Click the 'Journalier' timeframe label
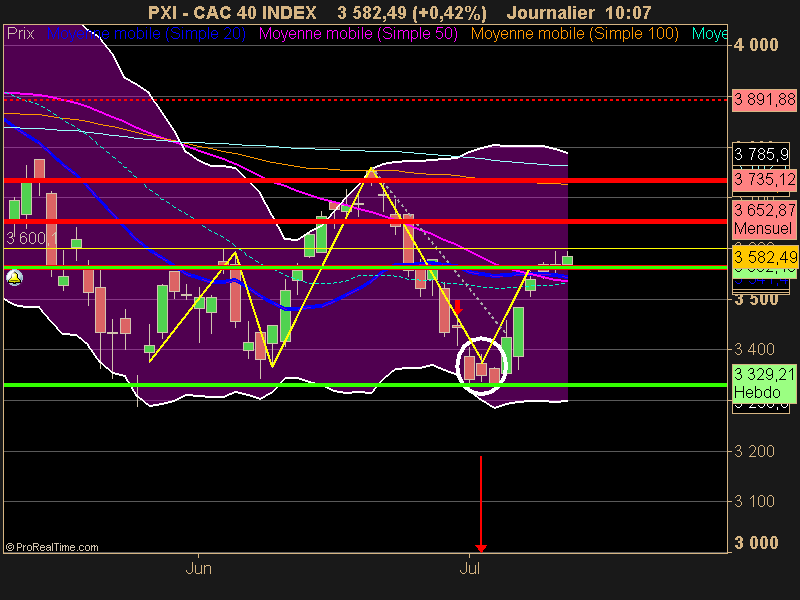 (x=551, y=13)
